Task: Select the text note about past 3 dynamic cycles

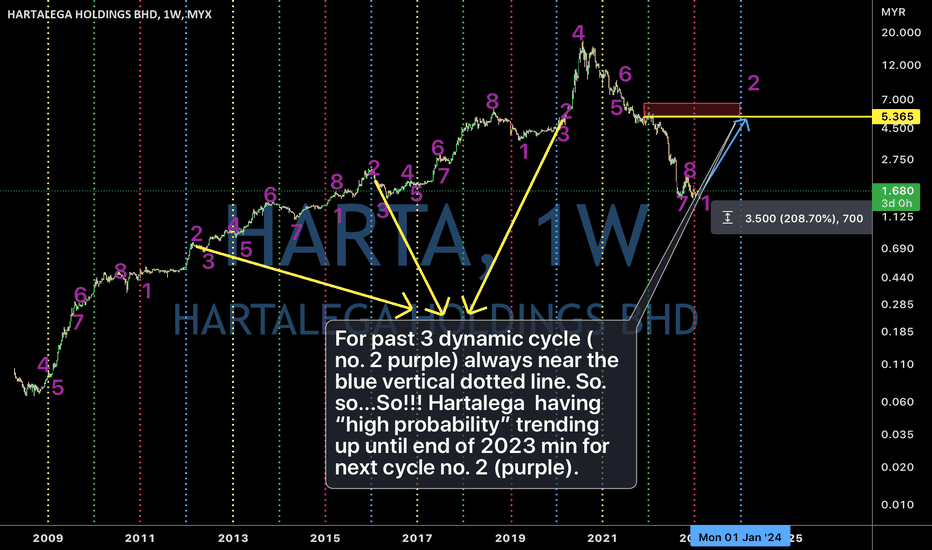Action: point(481,404)
